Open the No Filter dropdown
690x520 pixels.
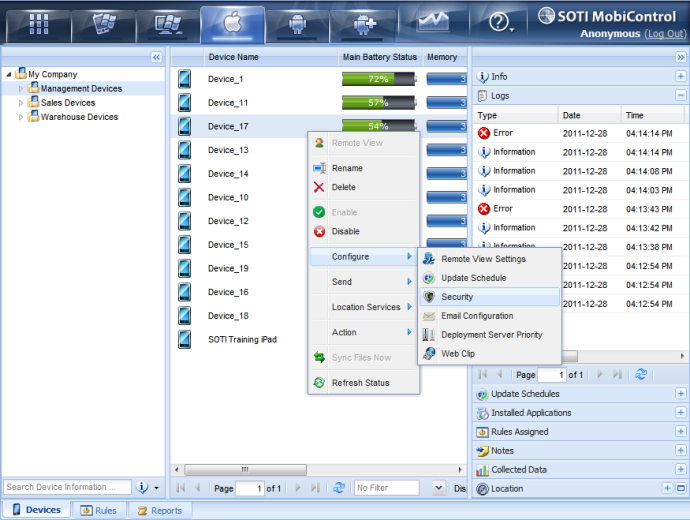438,488
